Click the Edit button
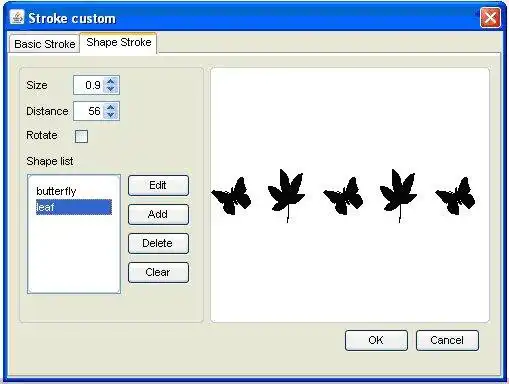 point(158,185)
